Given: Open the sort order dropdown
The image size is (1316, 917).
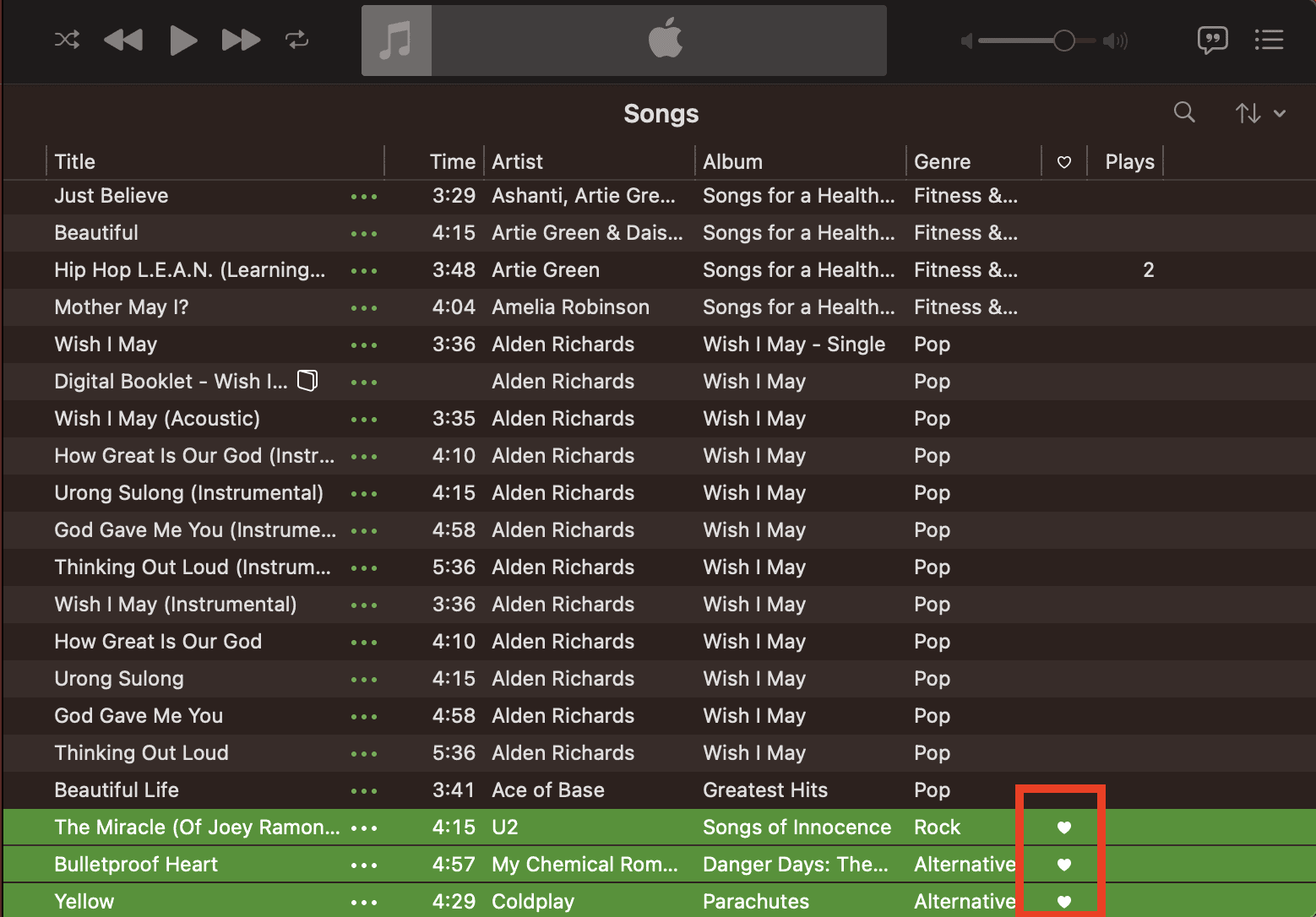Looking at the screenshot, I should [1260, 113].
